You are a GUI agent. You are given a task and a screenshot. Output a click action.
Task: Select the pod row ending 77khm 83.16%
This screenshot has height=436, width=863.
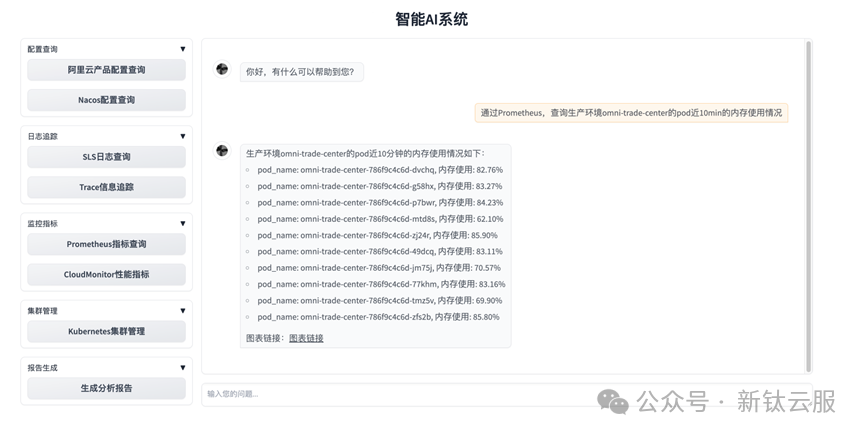tap(381, 284)
